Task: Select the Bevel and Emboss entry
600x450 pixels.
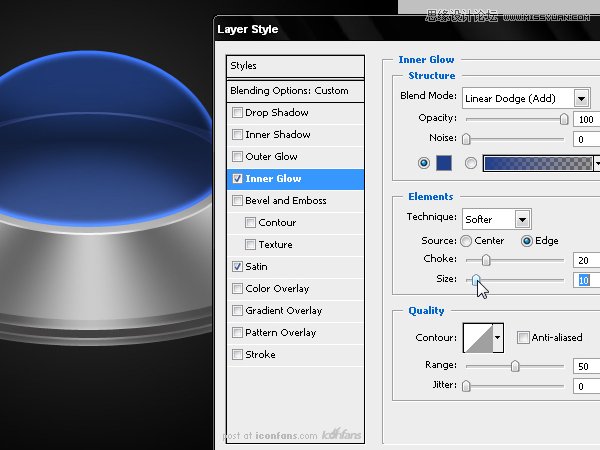Action: 286,201
